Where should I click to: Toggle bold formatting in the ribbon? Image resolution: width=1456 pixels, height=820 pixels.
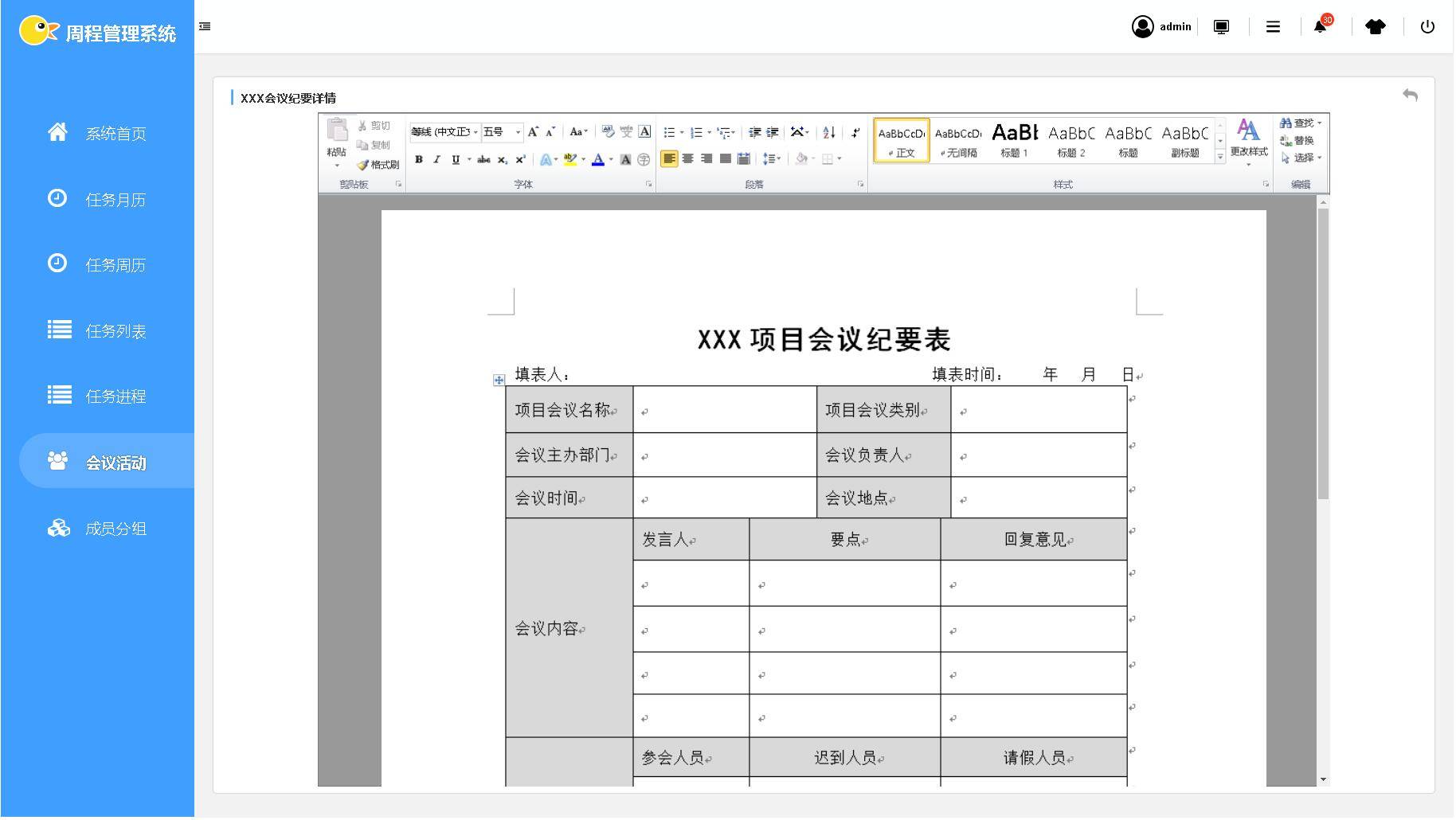[x=419, y=159]
